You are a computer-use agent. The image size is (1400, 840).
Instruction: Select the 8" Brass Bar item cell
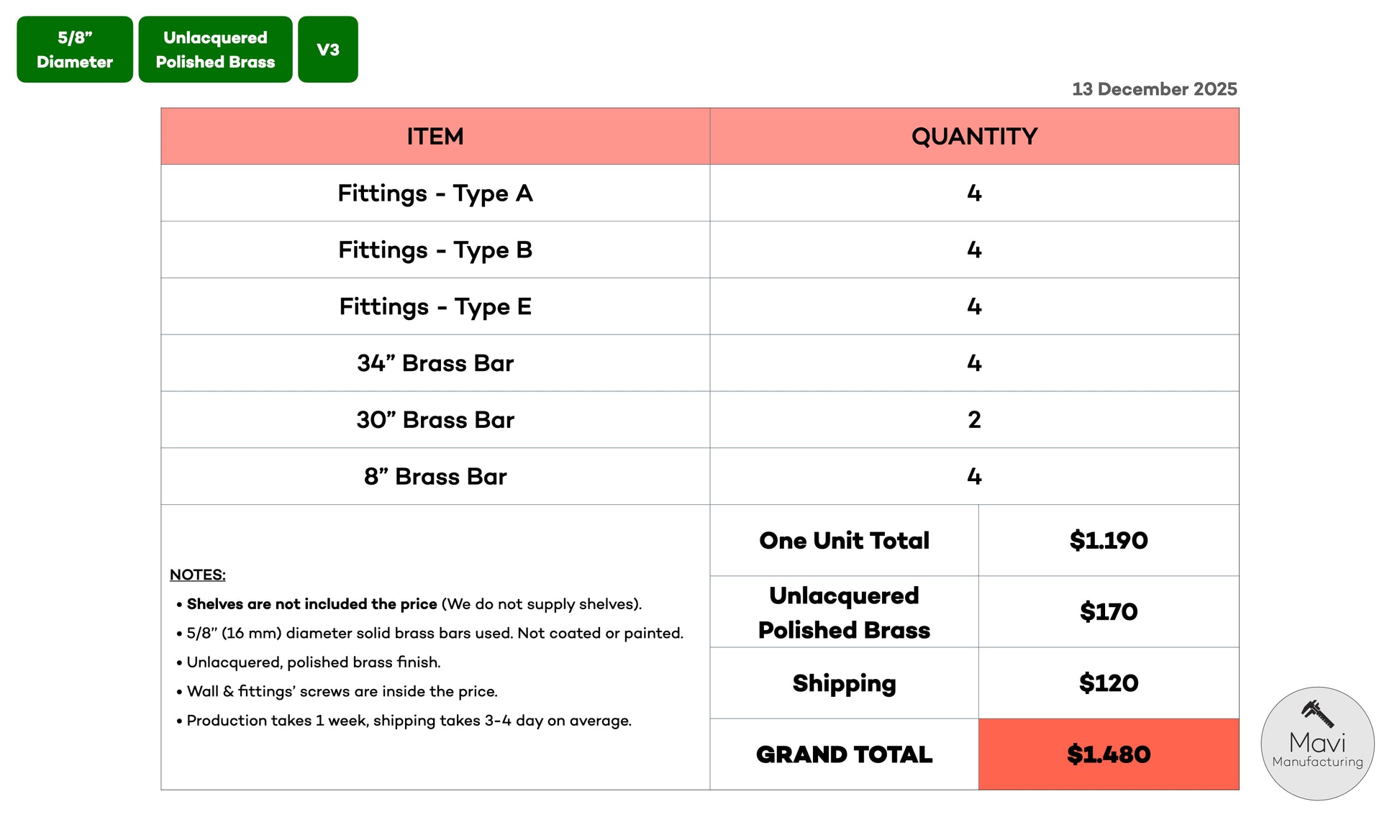coord(435,477)
